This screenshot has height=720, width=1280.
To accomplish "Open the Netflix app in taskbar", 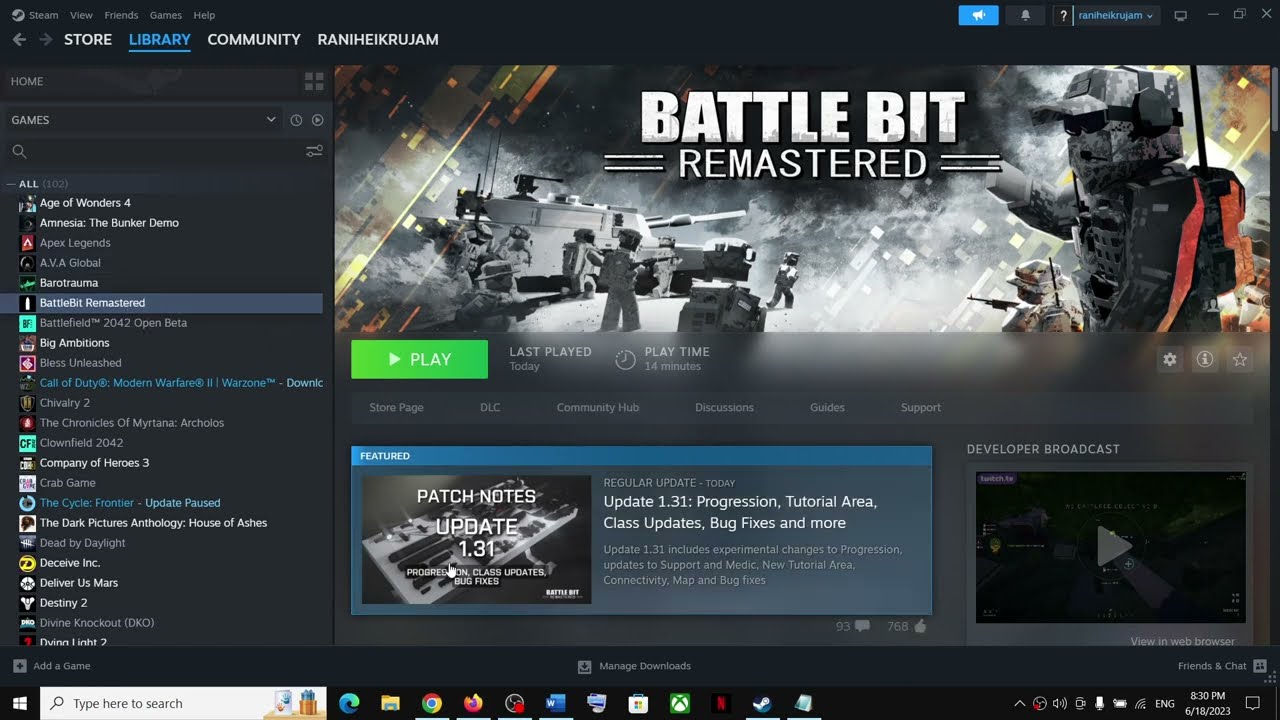I will 720,703.
